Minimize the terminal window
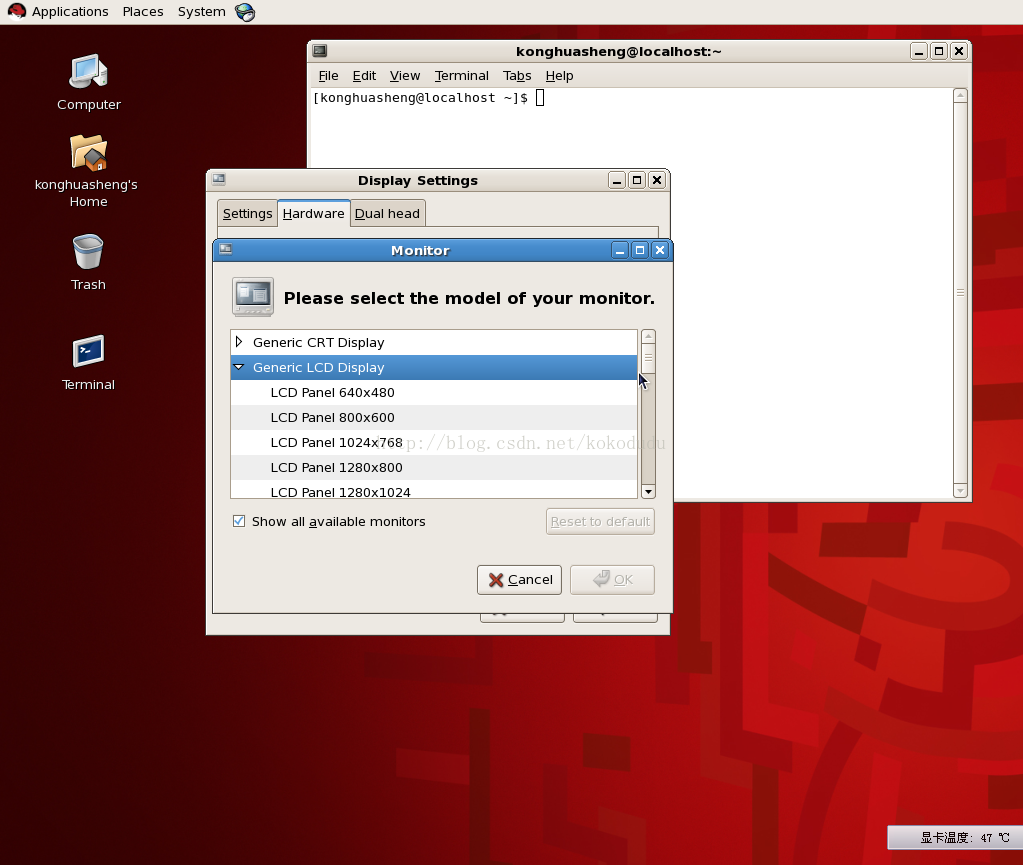 pos(919,52)
